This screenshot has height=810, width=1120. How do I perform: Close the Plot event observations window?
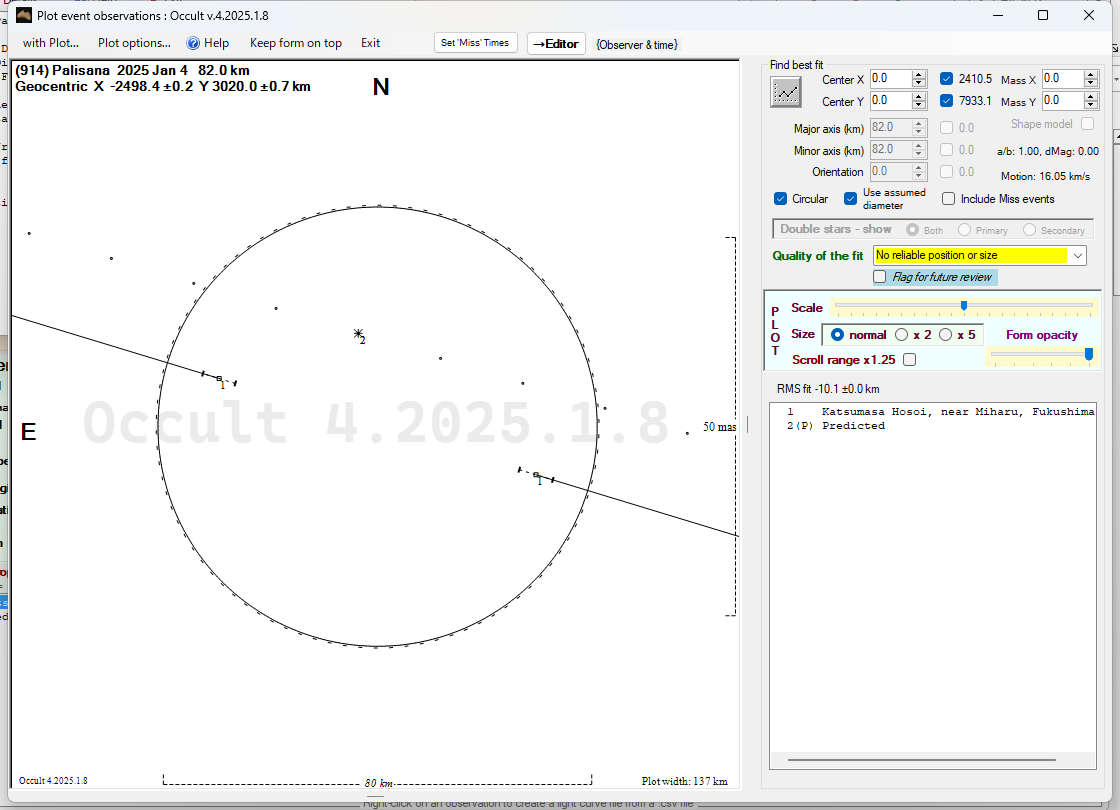pos(1089,15)
